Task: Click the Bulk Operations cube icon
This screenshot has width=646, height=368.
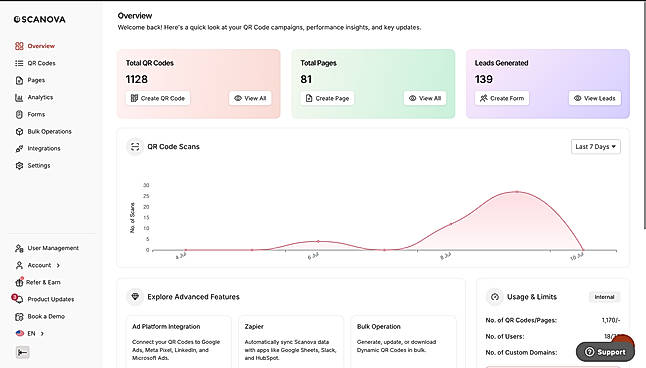Action: click(19, 131)
